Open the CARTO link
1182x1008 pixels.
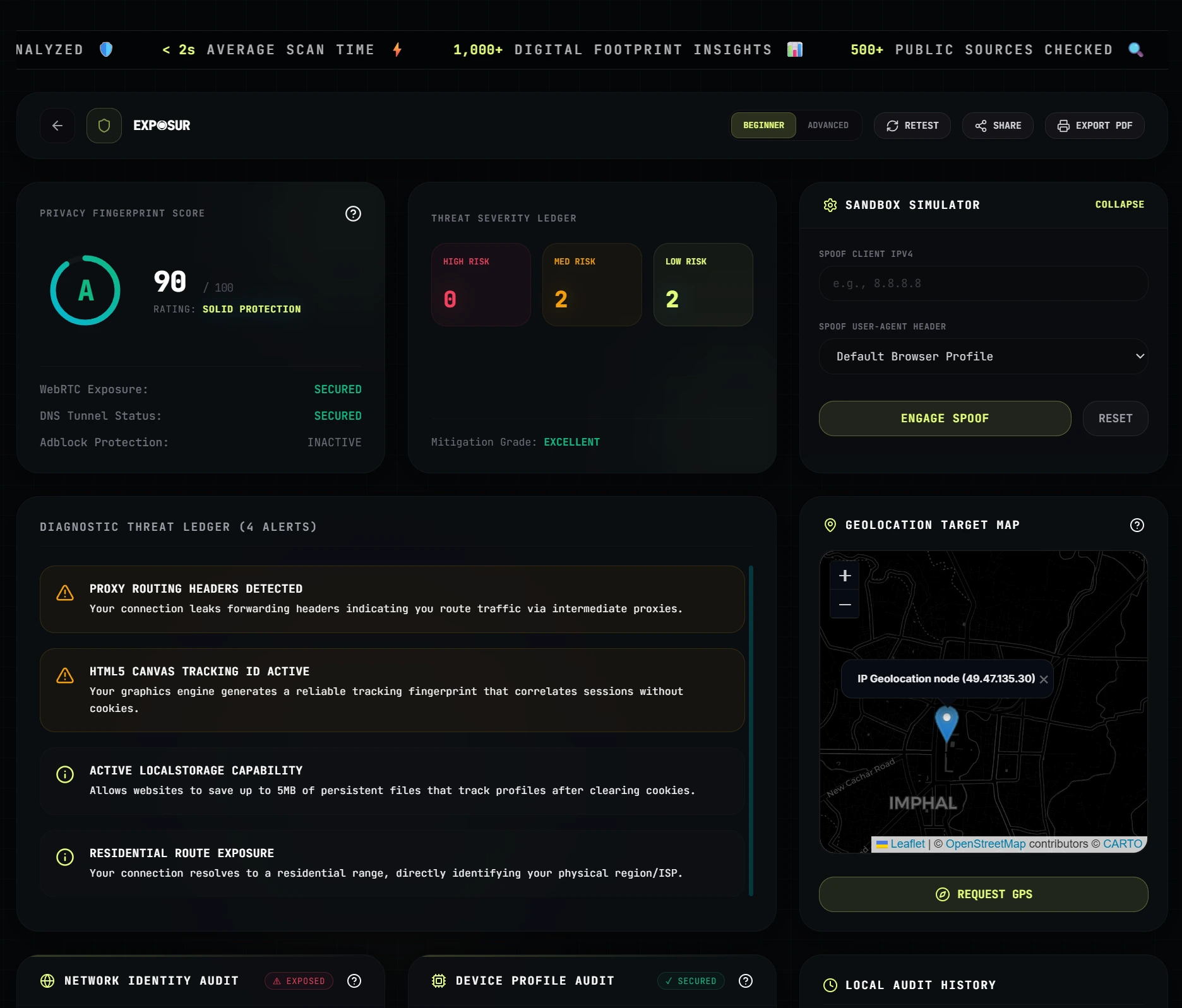1123,844
